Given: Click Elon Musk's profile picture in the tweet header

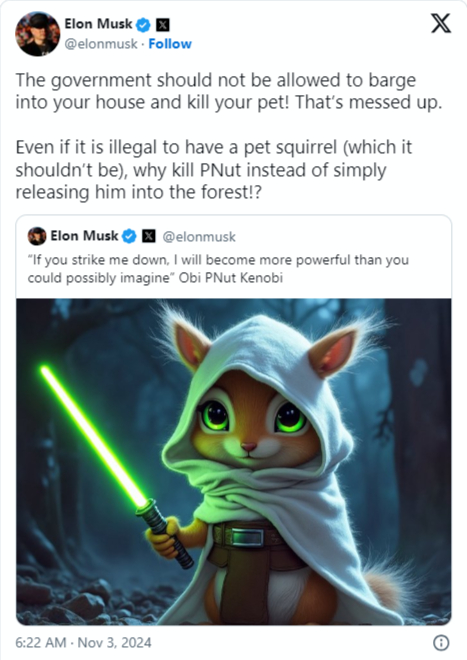Looking at the screenshot, I should [37, 34].
